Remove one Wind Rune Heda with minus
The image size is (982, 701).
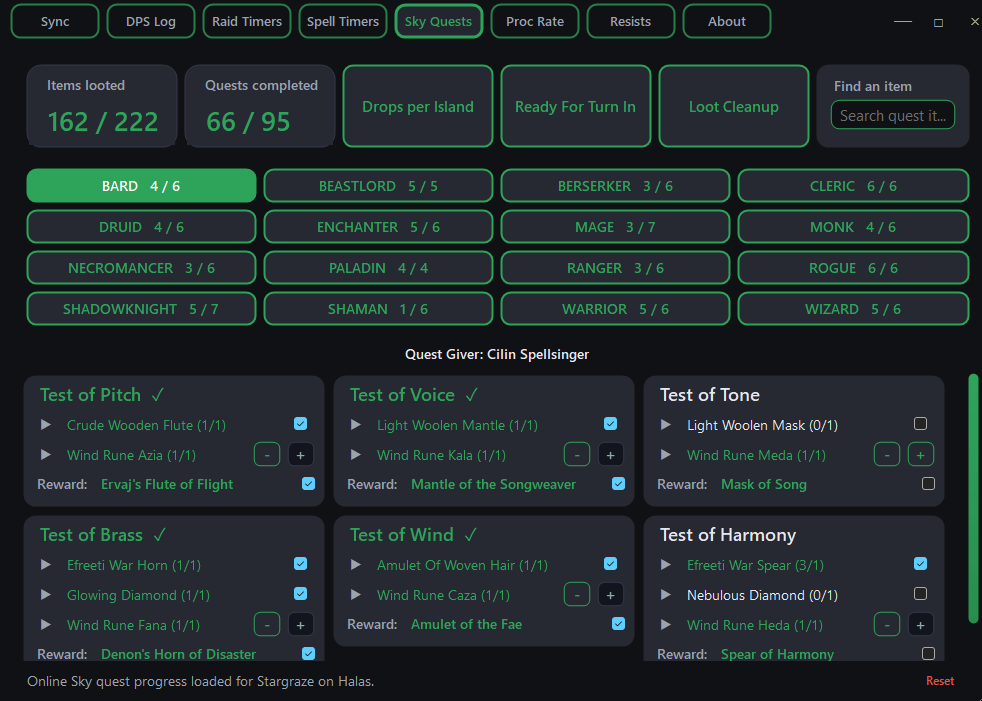coord(887,625)
